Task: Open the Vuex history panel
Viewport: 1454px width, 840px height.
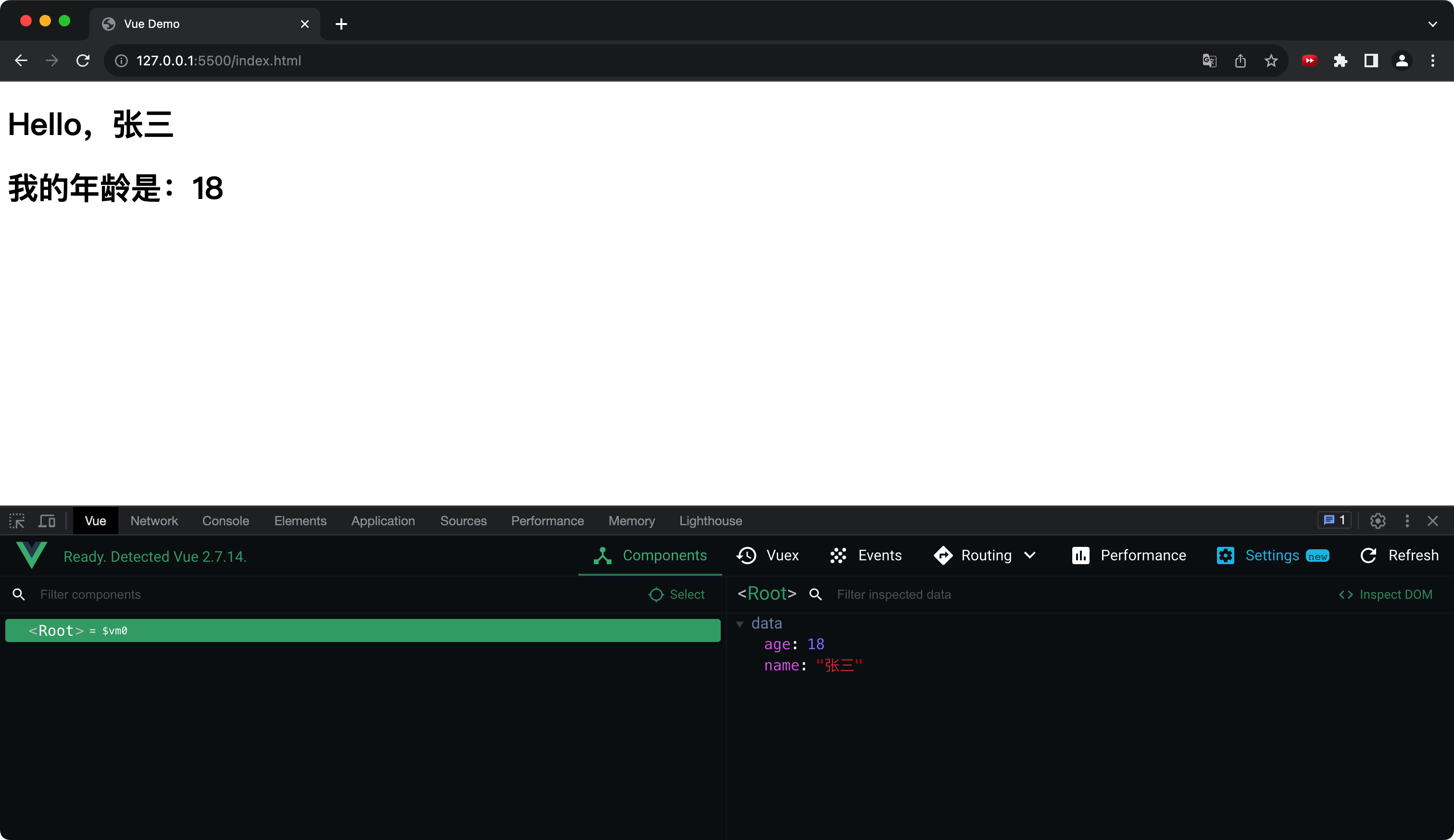Action: 767,555
